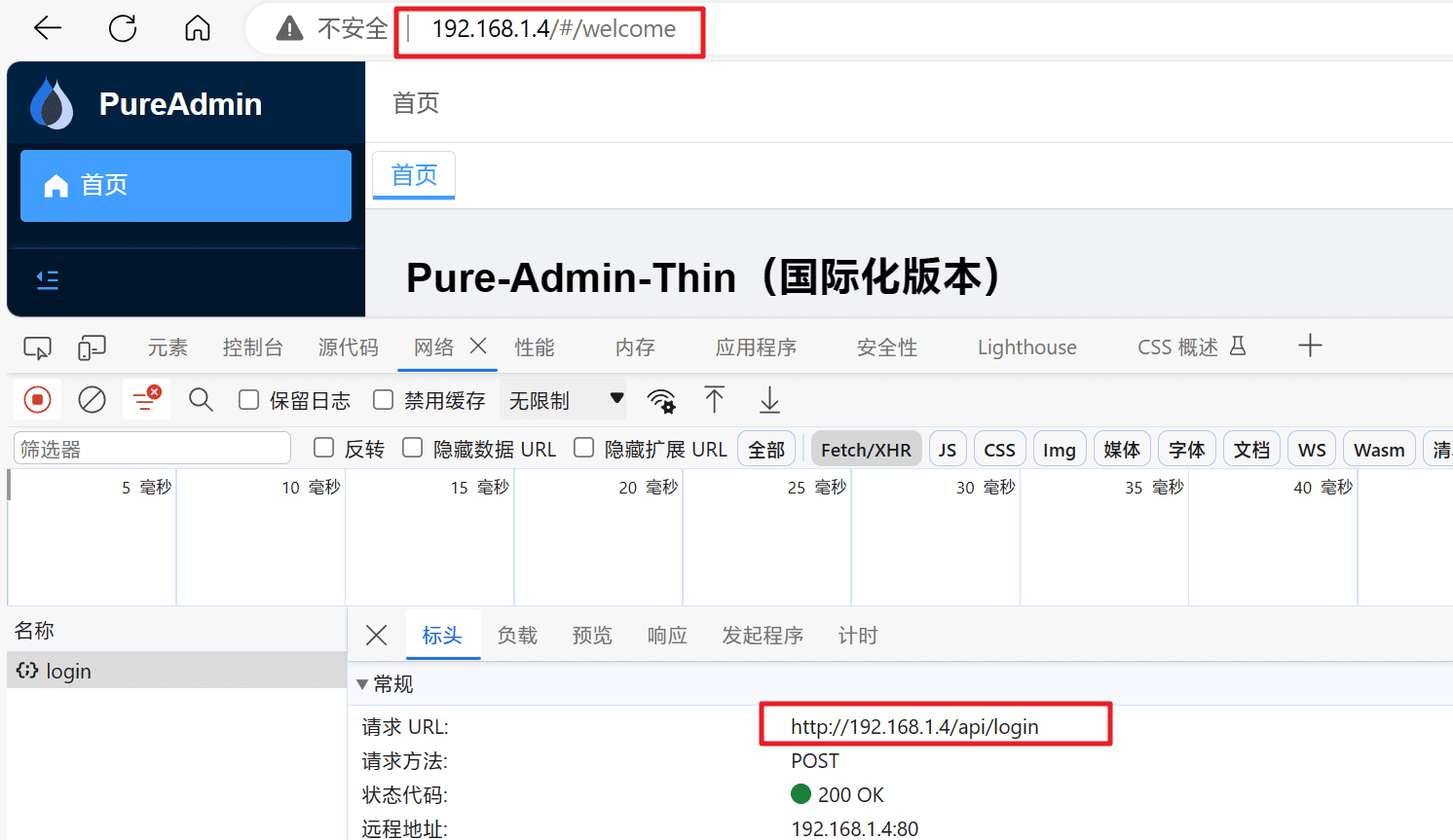The image size is (1453, 840).
Task: Tick the 反转 filter checkbox
Action: (324, 448)
